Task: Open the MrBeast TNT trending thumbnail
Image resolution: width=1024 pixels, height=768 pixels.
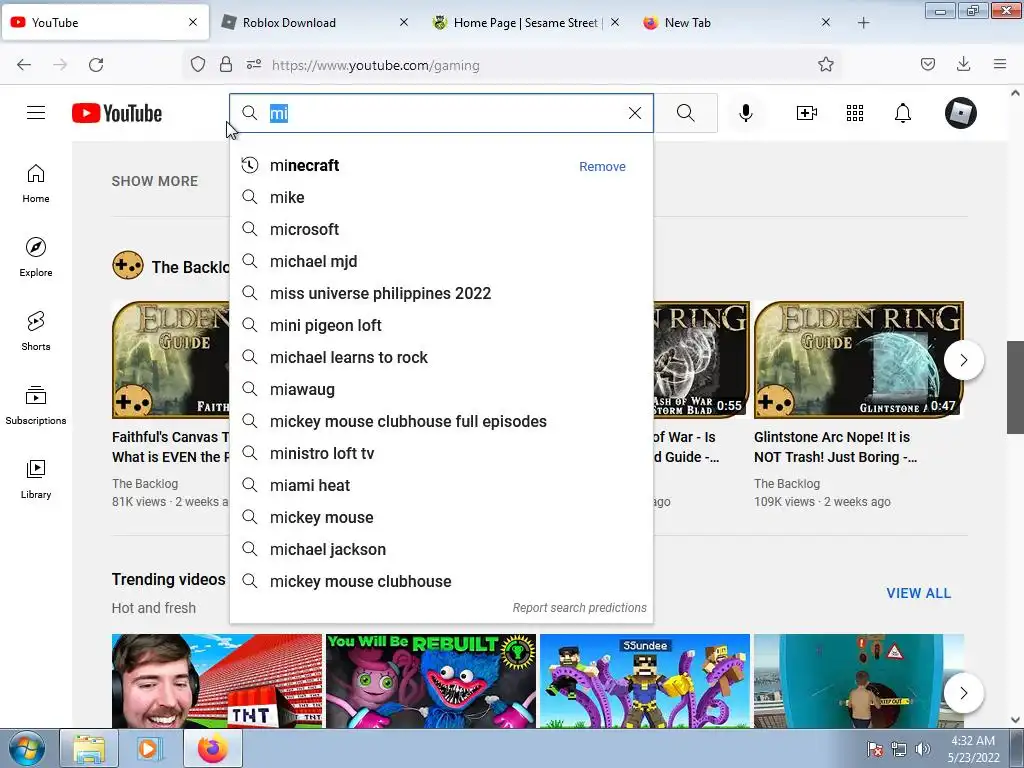Action: [217, 681]
